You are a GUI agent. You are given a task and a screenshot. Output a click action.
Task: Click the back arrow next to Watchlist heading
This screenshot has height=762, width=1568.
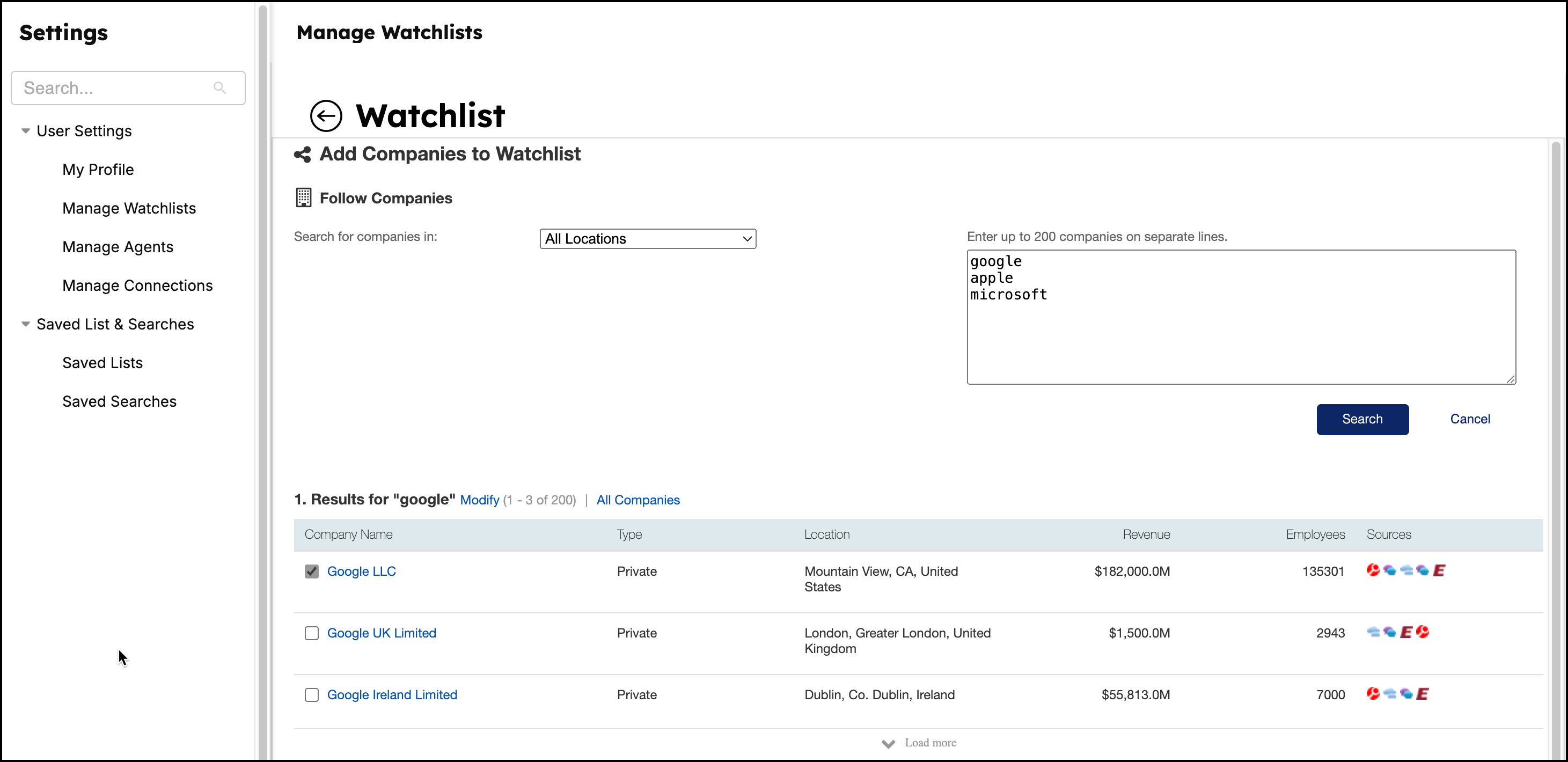pos(326,115)
